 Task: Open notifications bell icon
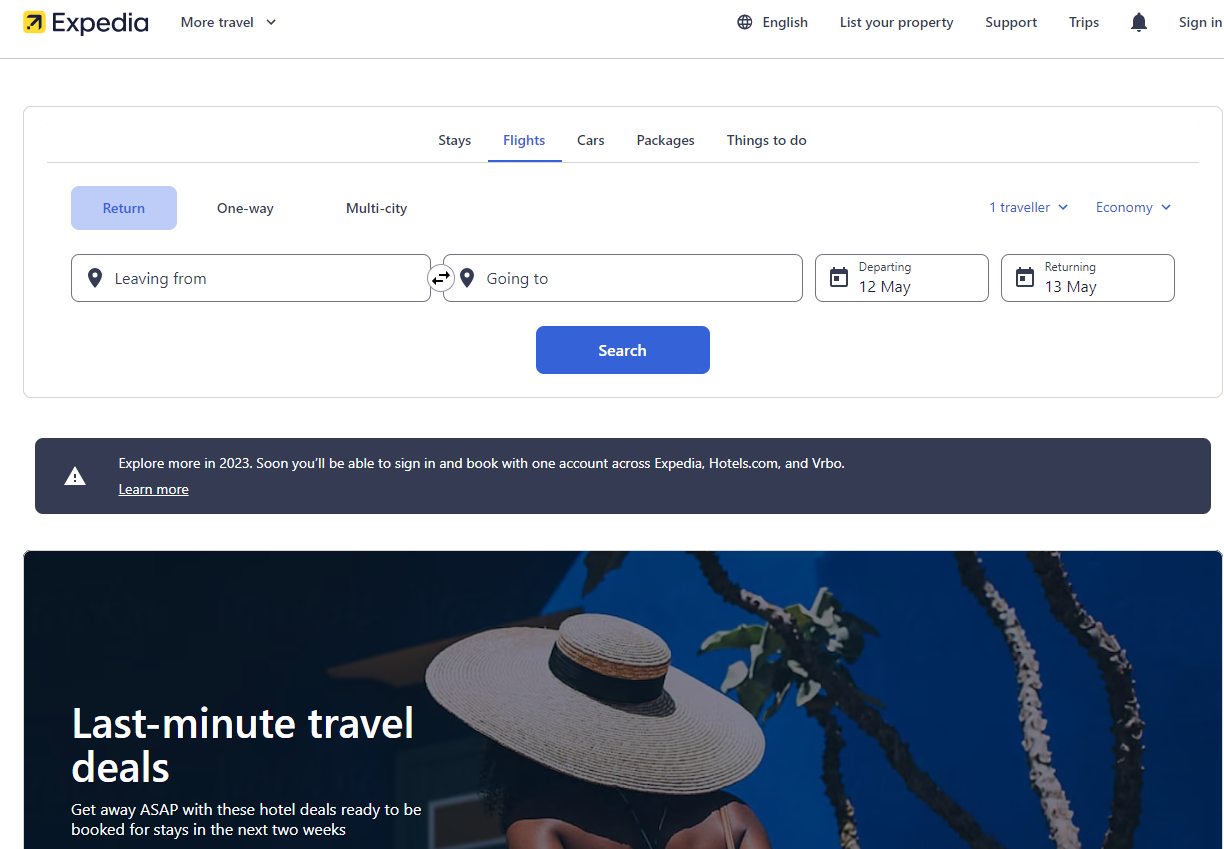pos(1139,22)
